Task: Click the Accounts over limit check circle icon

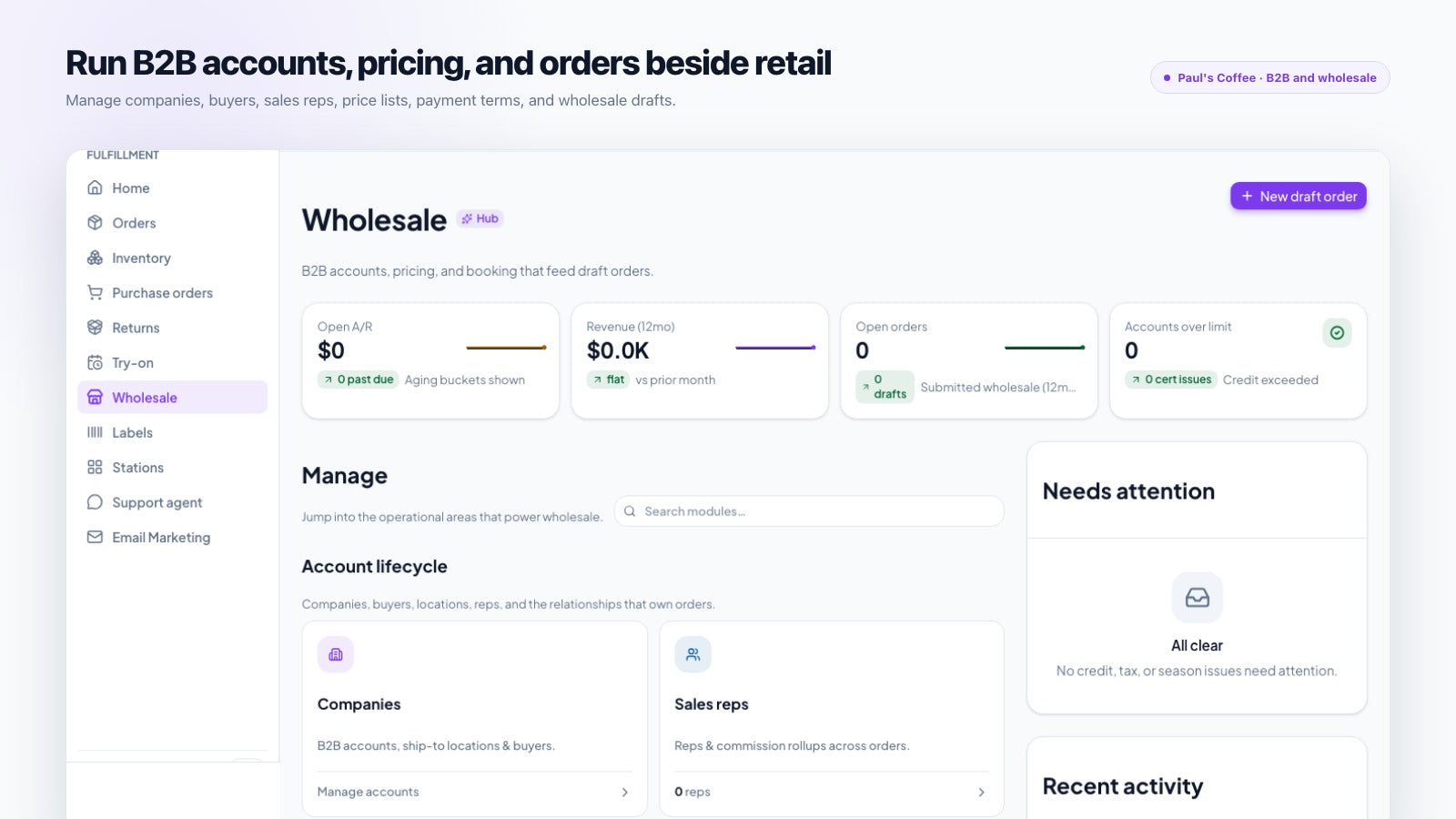Action: (1337, 333)
